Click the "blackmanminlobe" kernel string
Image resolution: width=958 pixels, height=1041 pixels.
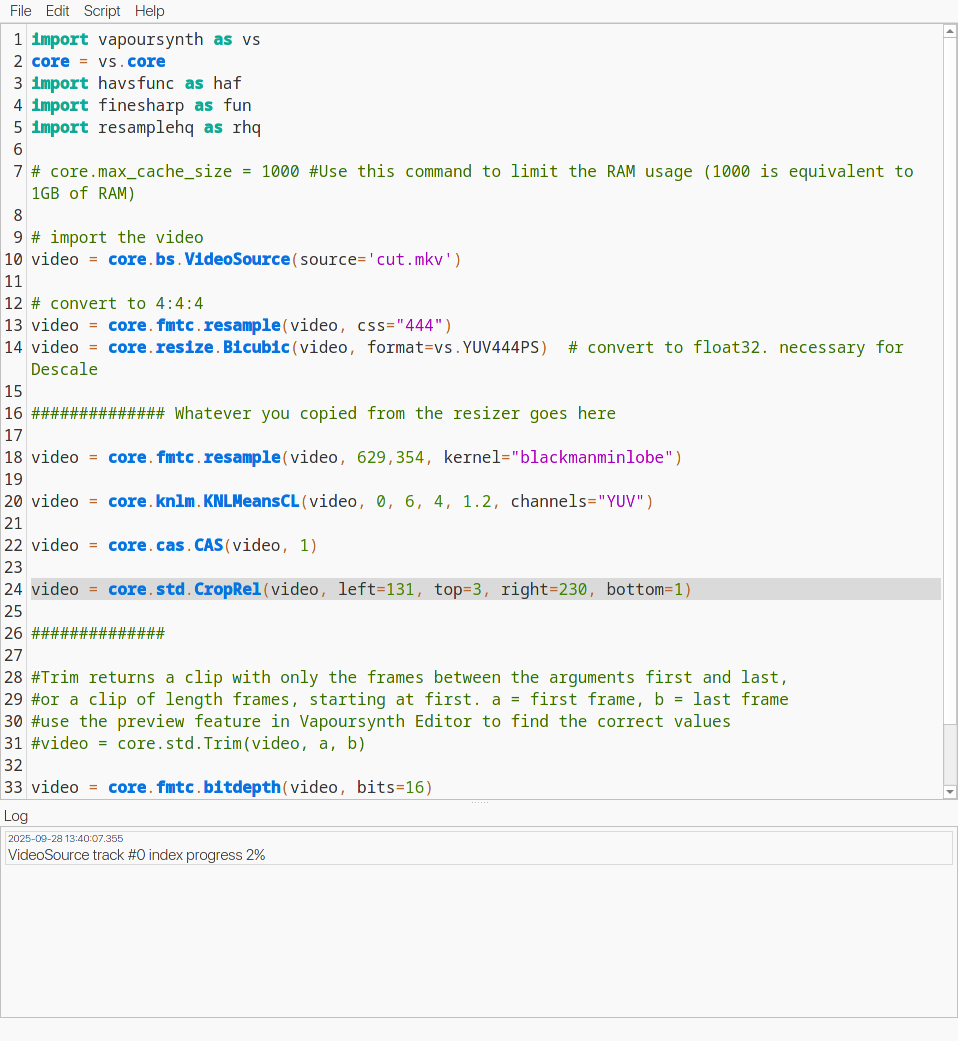[596, 458]
